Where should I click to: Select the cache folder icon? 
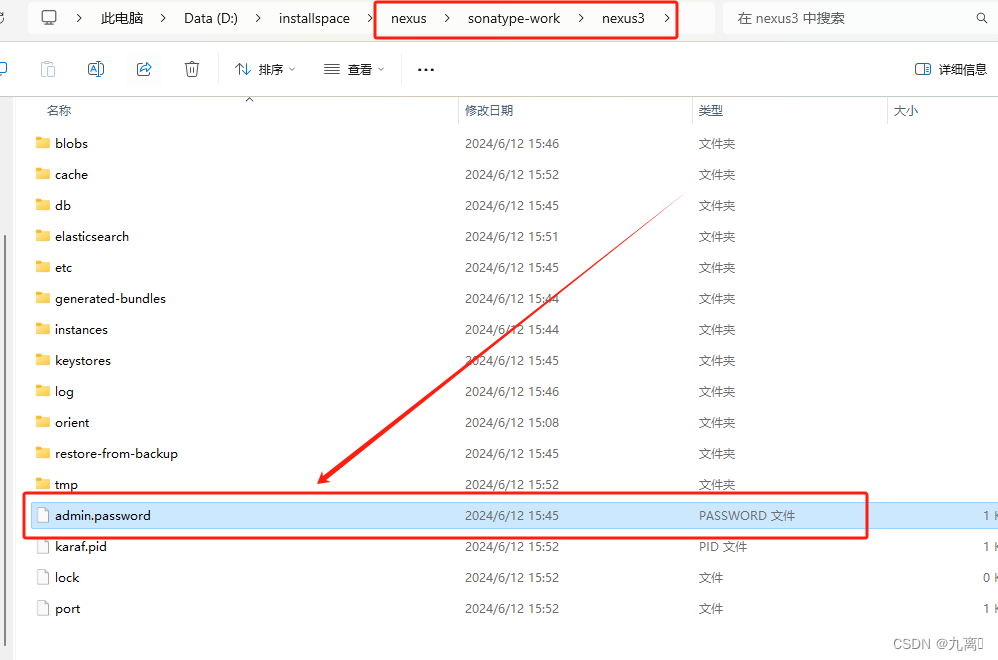tap(43, 174)
